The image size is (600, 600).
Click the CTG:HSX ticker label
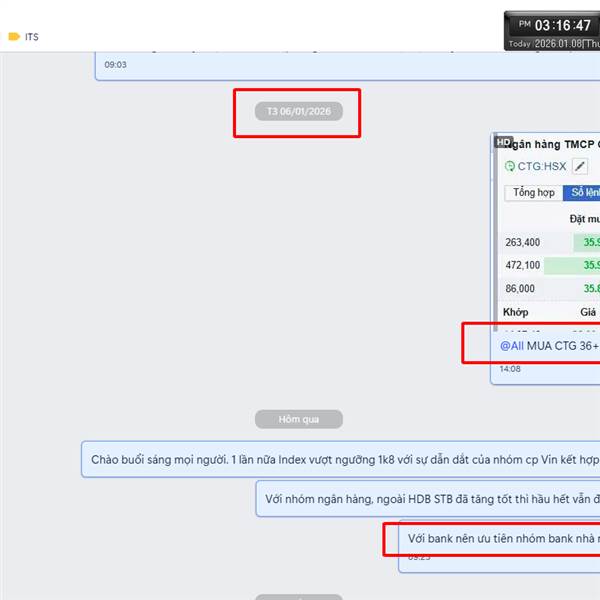point(541,166)
